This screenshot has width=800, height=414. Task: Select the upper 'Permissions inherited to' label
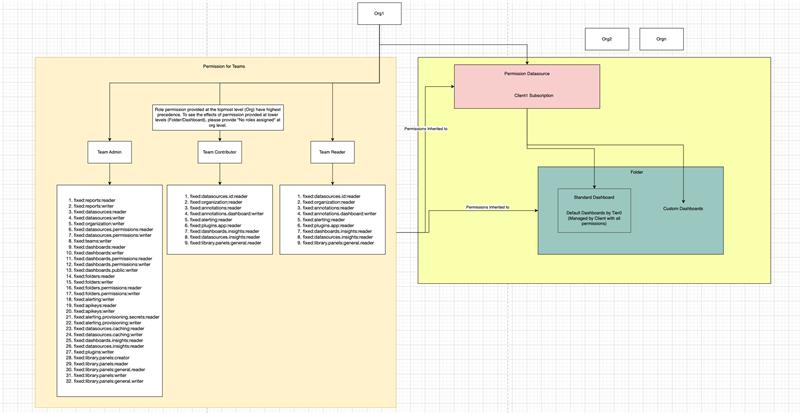tap(425, 129)
